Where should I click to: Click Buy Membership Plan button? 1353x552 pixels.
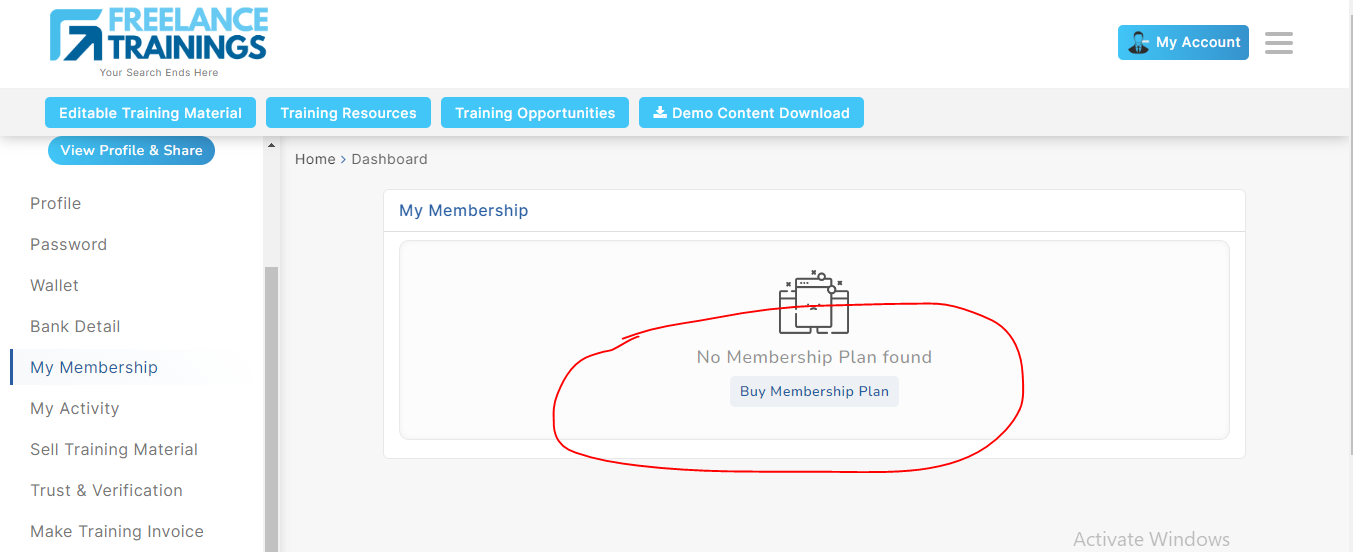point(814,392)
